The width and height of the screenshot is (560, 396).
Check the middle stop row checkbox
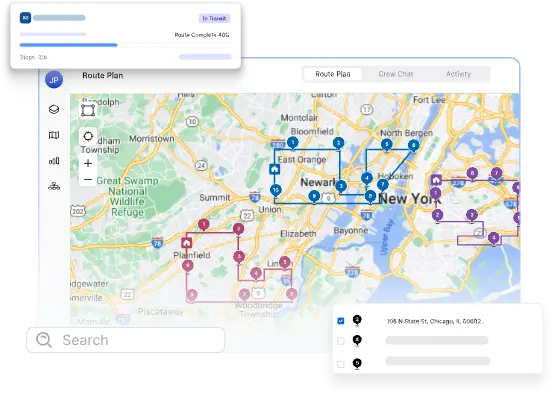(x=341, y=341)
